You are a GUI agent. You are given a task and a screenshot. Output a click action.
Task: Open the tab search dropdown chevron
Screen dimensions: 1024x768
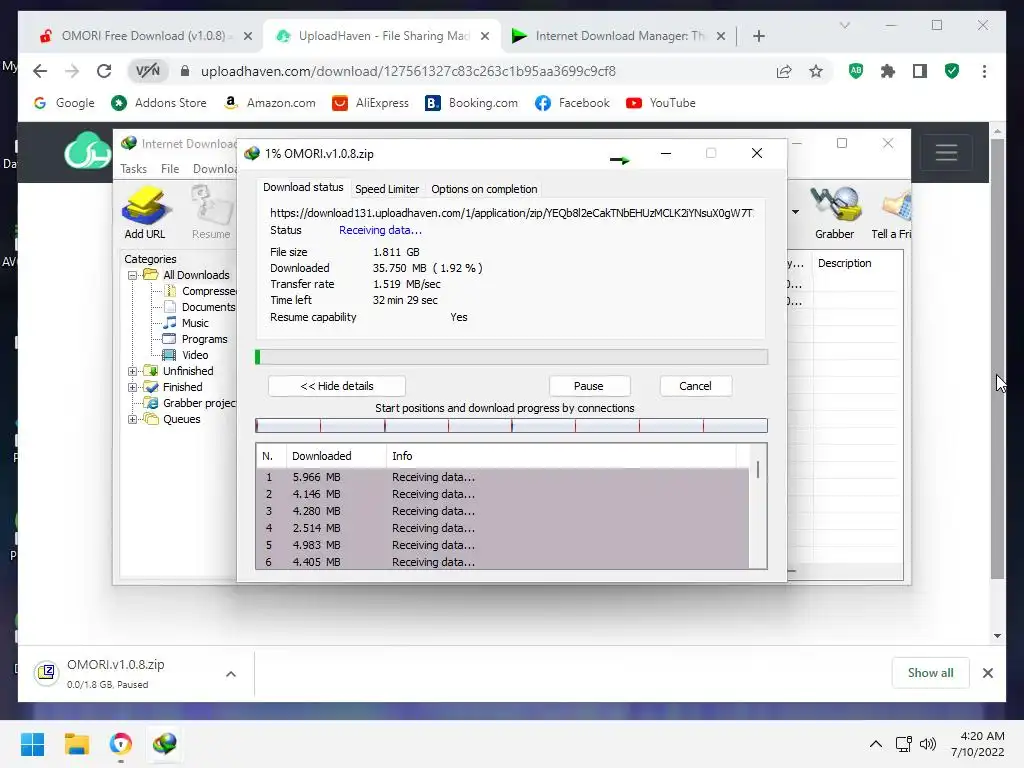(x=844, y=25)
